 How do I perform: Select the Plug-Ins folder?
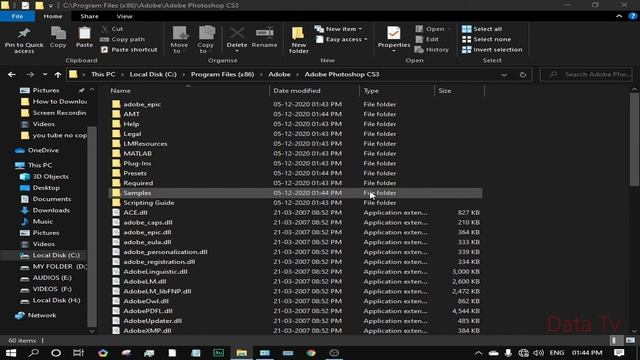tap(137, 163)
